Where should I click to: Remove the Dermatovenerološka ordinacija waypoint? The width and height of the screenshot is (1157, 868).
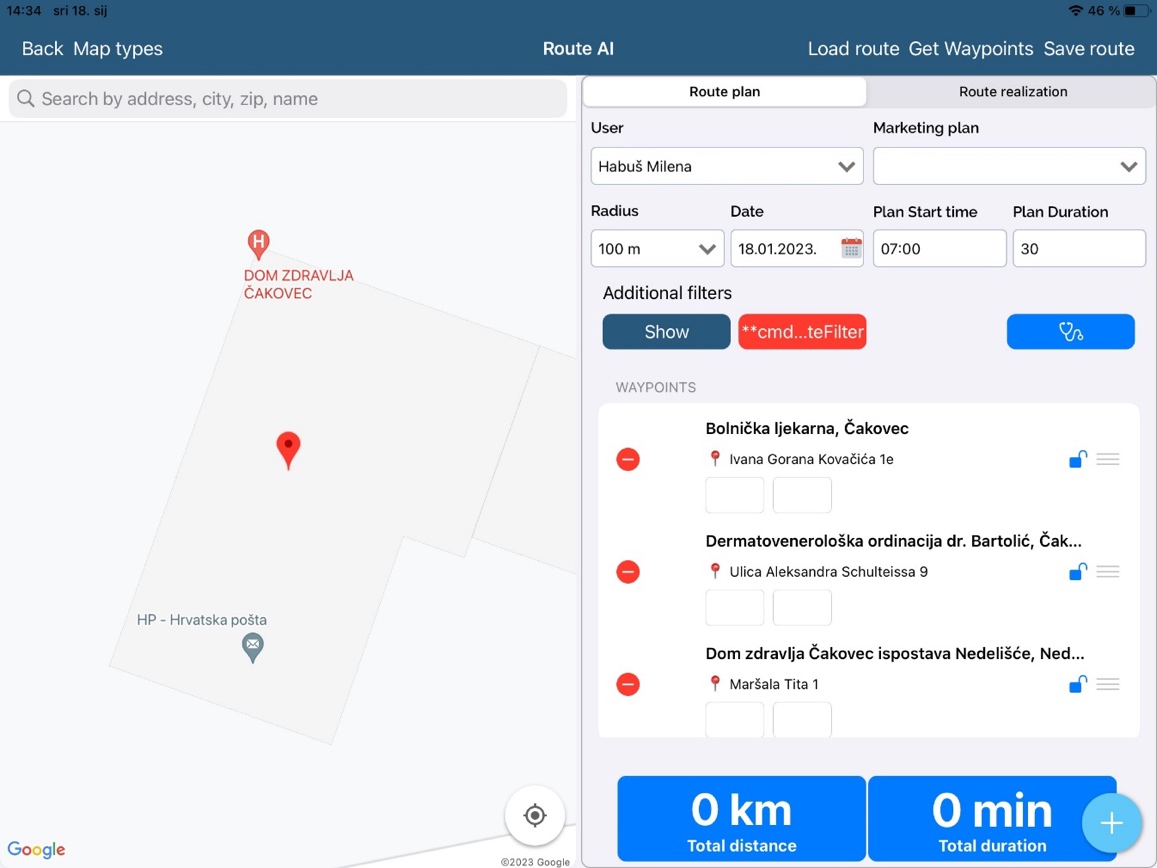(x=628, y=572)
